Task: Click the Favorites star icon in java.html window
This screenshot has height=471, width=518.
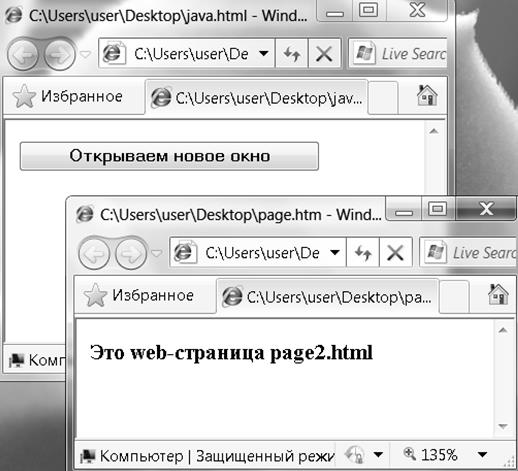Action: pyautogui.click(x=24, y=96)
